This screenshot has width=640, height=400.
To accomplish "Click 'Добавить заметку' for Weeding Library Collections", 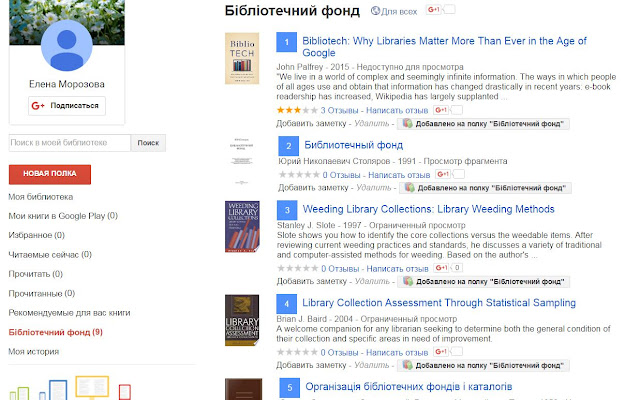I will 311,281.
